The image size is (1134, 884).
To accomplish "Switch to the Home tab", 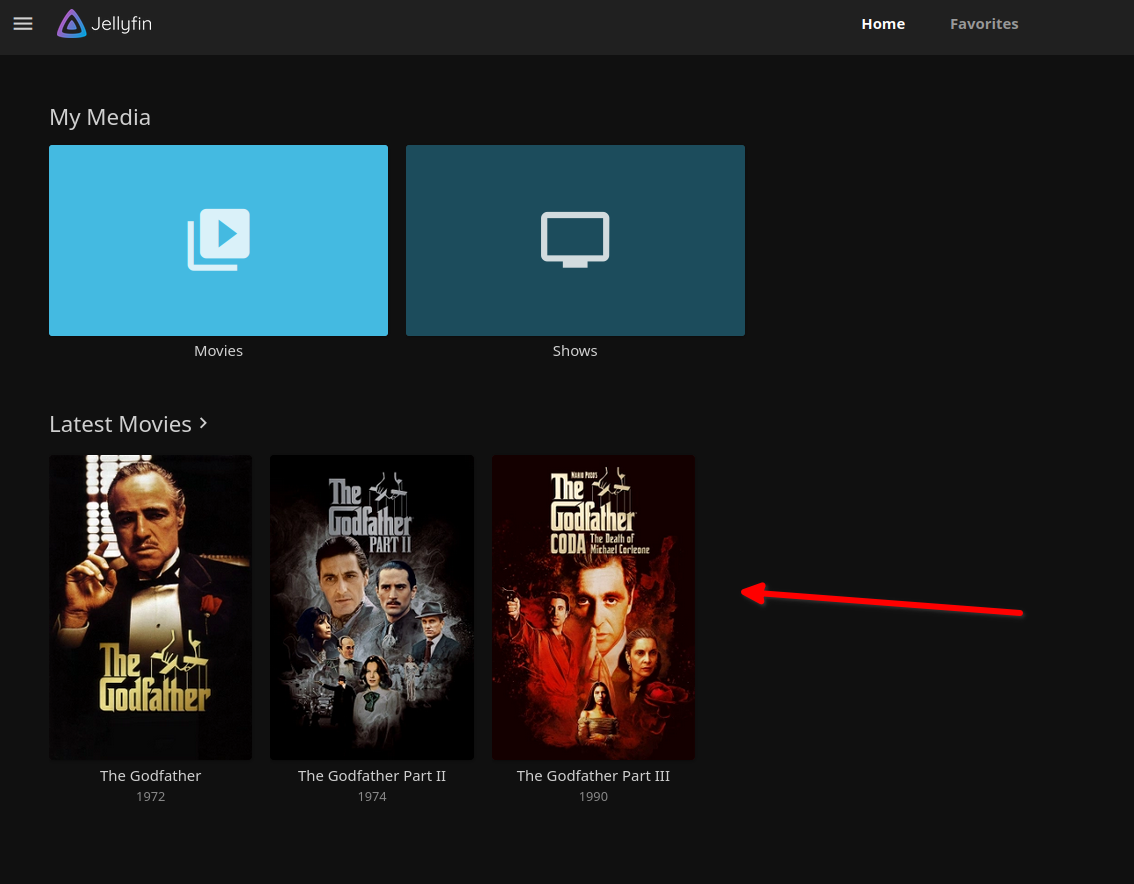I will [882, 24].
